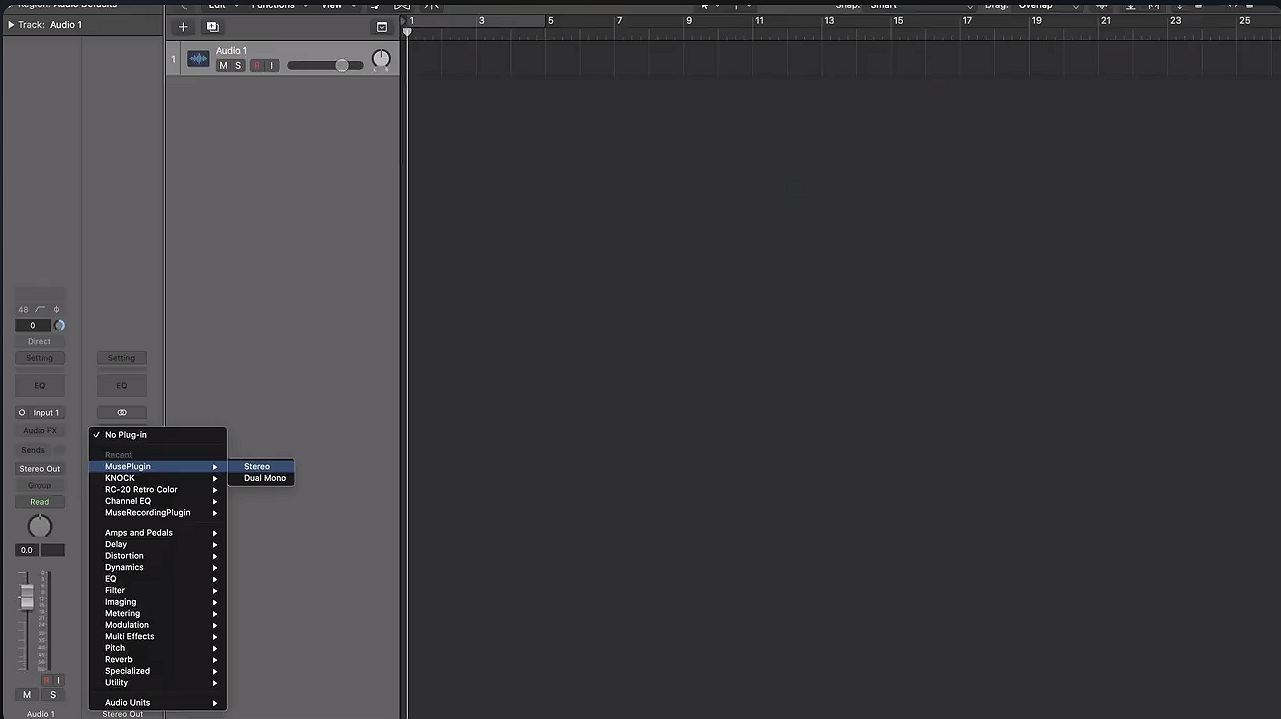
Task: Open the Input 1 input selector
Action: pos(47,412)
